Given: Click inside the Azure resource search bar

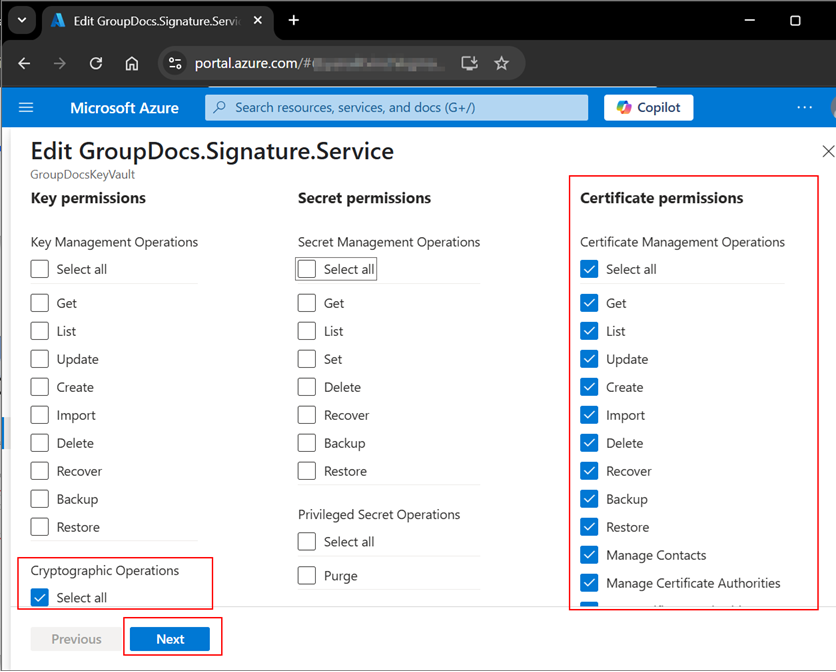Looking at the screenshot, I should [x=395, y=107].
